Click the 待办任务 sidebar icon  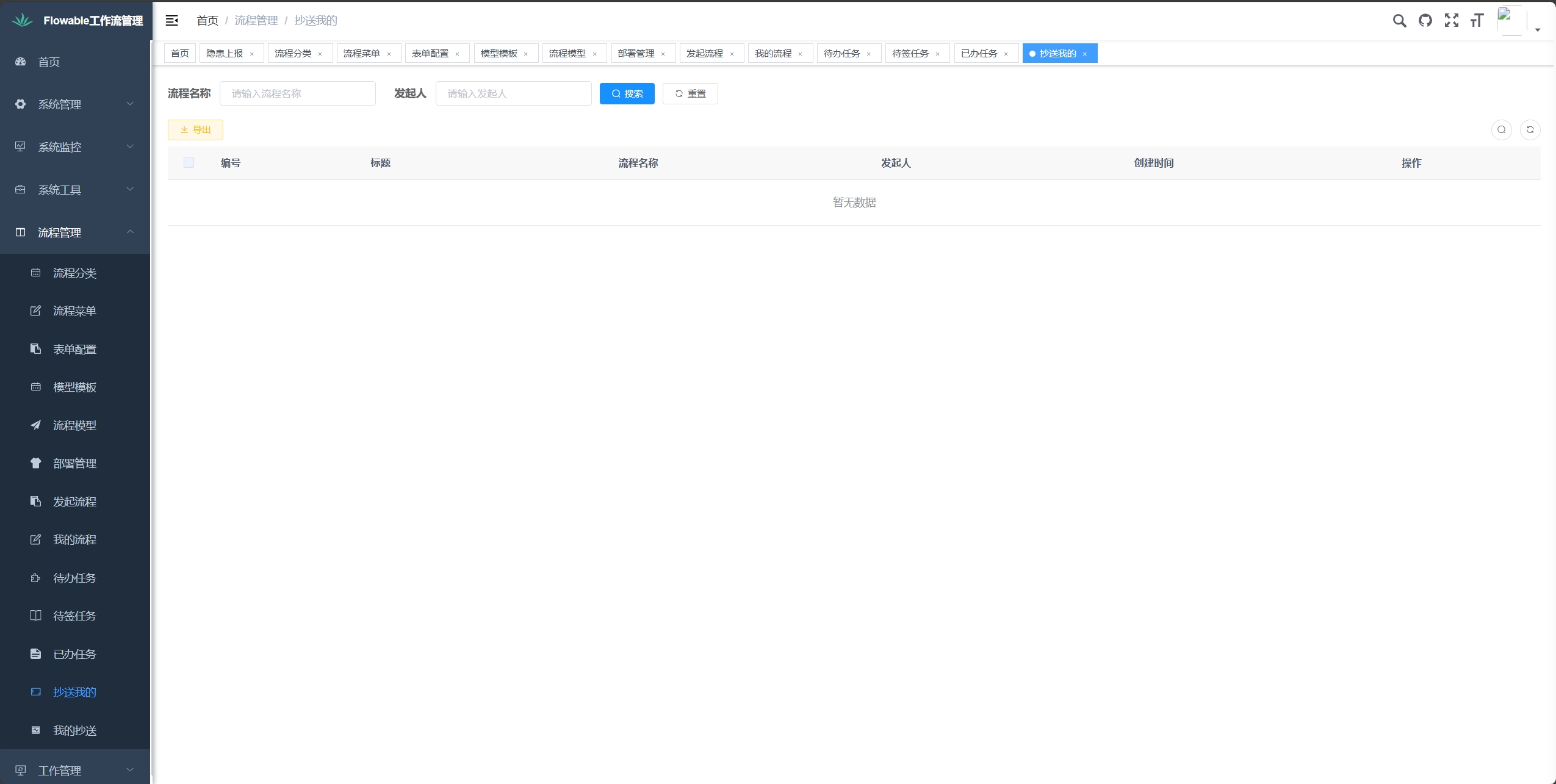pos(36,578)
